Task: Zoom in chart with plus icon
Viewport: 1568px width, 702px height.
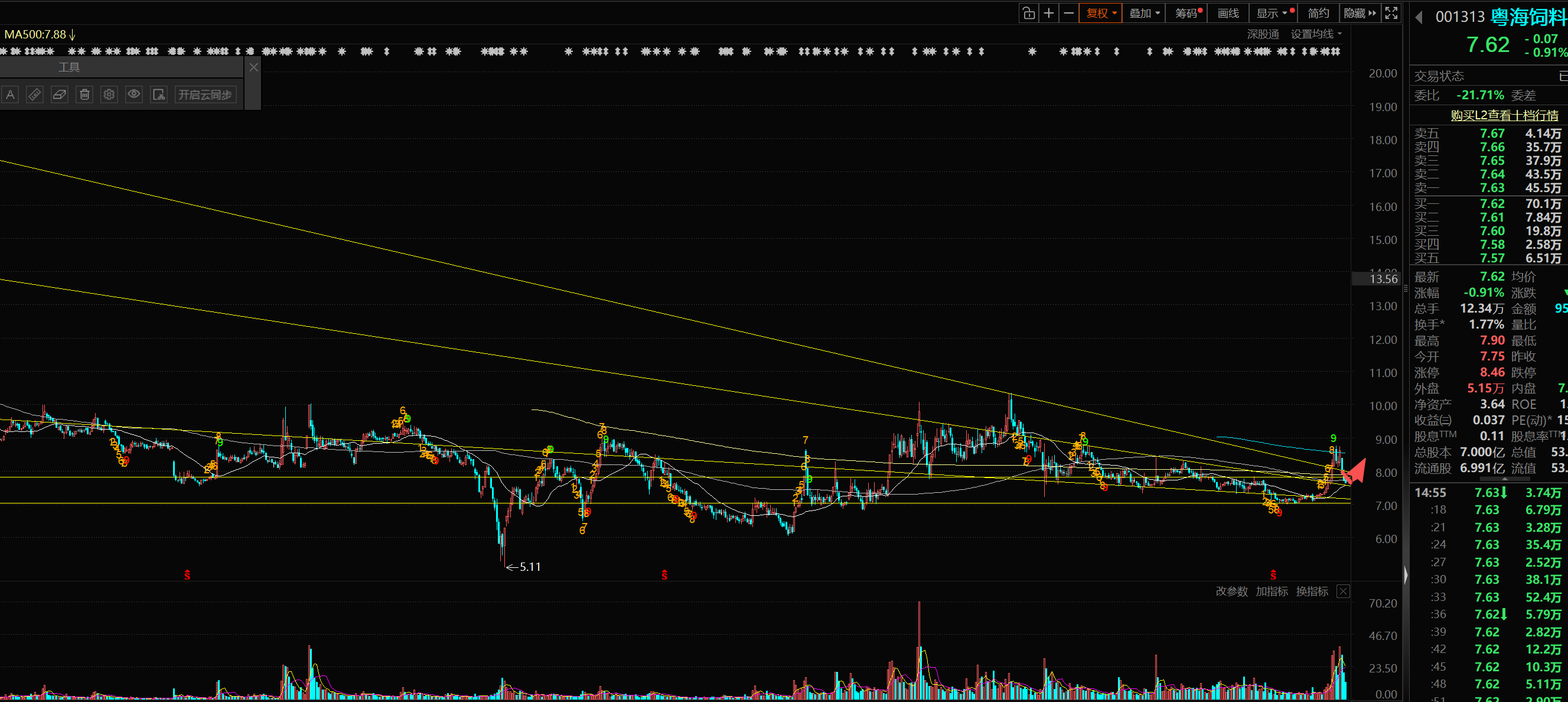Action: [x=1049, y=14]
